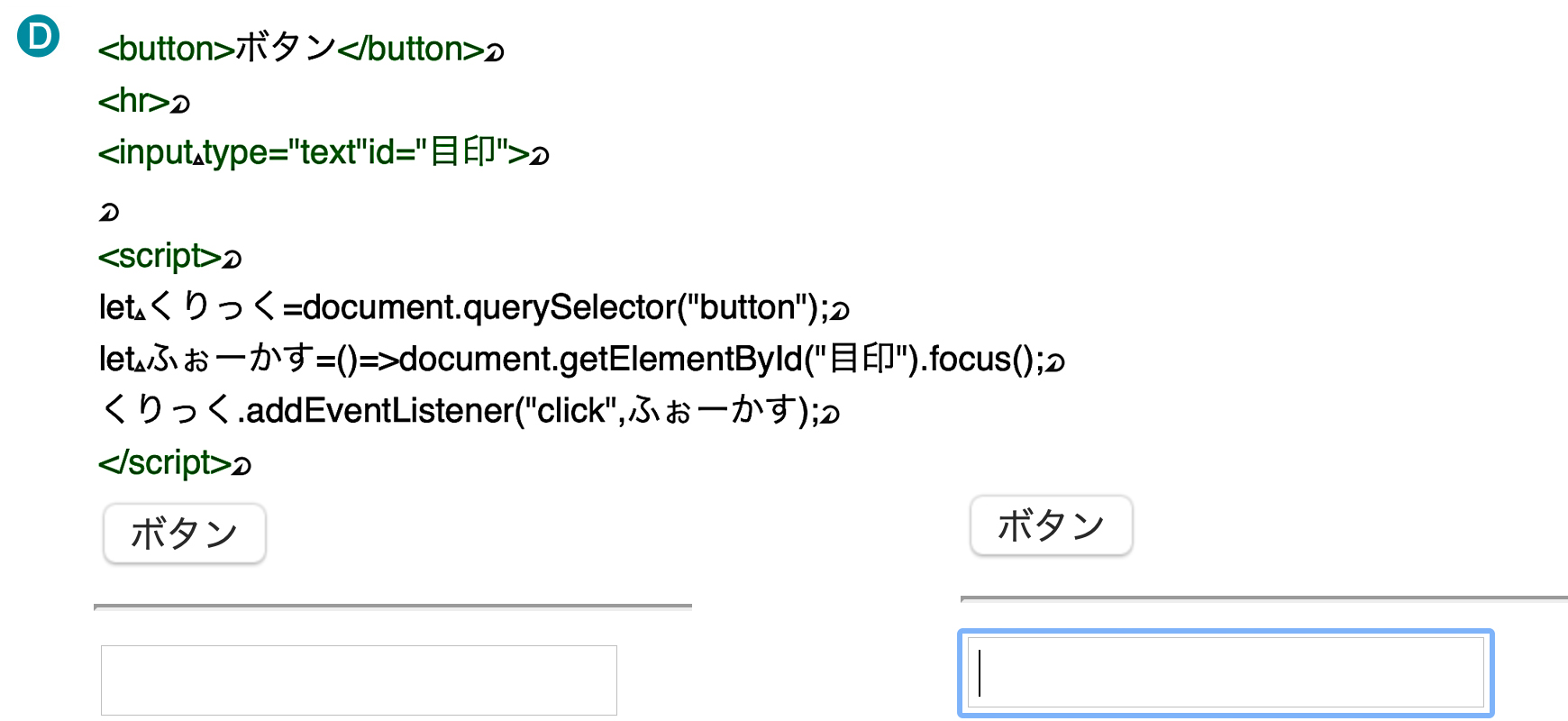Click the return symbol on the blank line
This screenshot has height=721, width=1568.
pos(108,213)
